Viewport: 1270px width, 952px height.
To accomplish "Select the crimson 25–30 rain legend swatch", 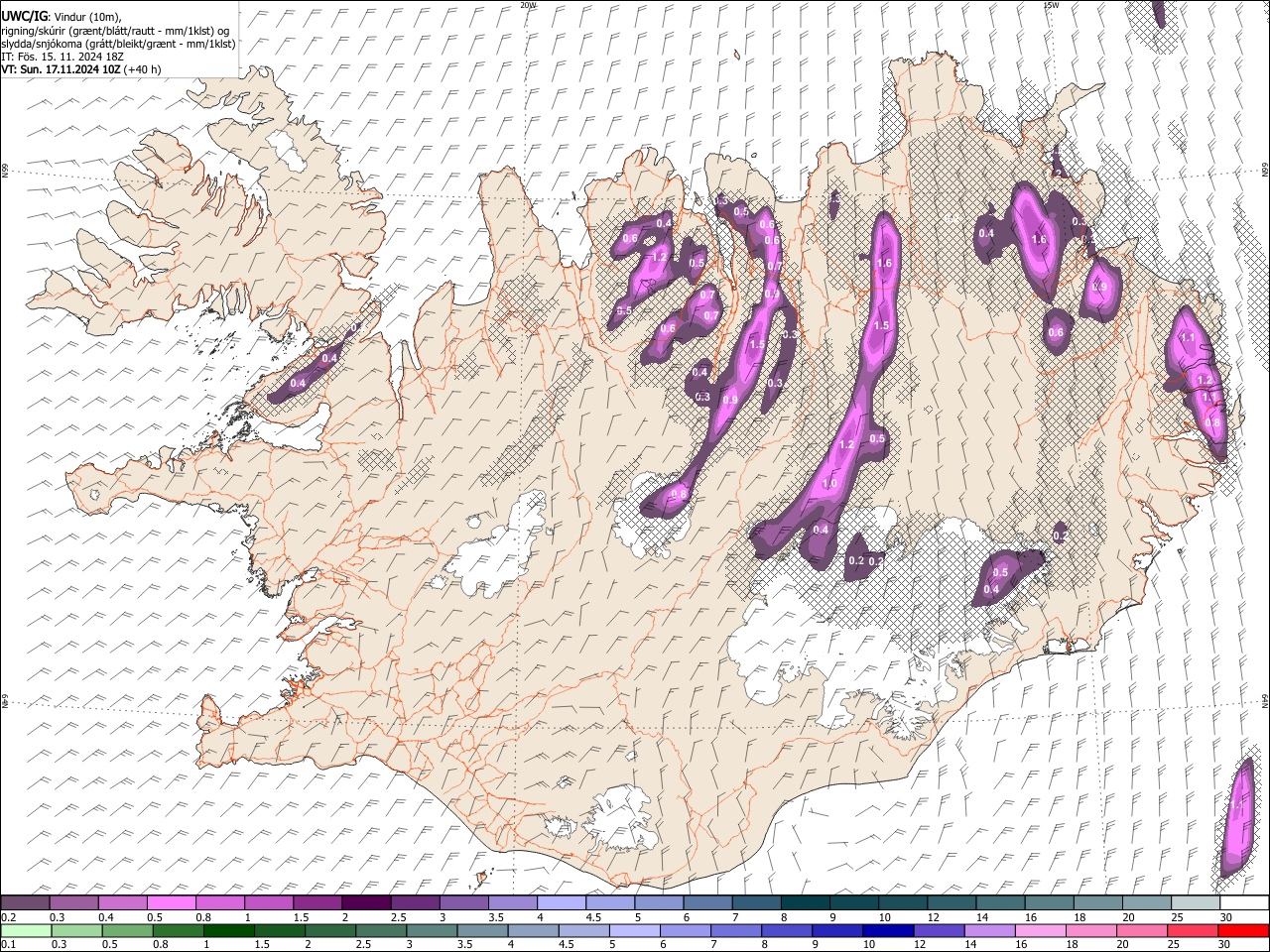I will [1193, 930].
